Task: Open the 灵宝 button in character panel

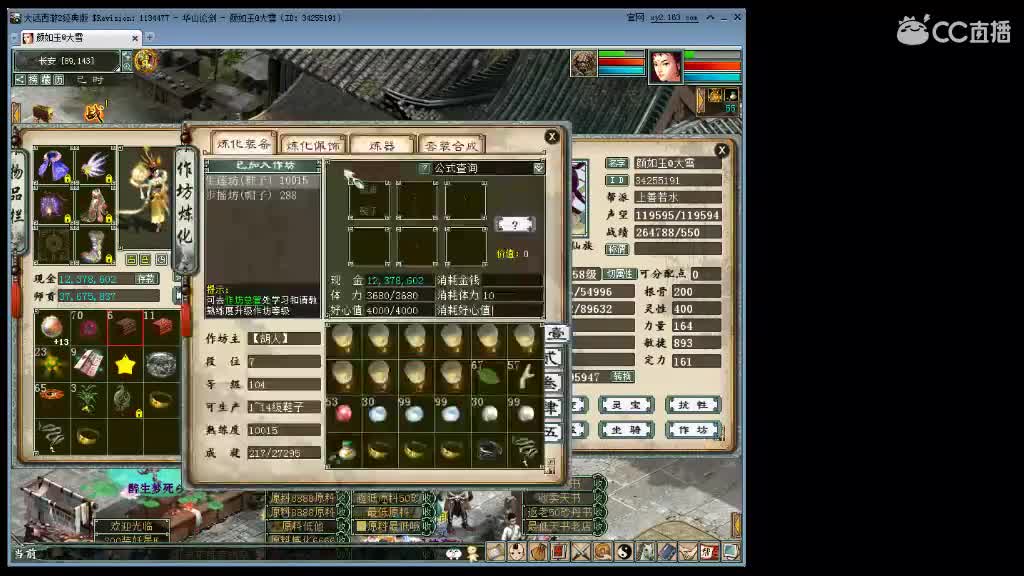Action: (625, 405)
